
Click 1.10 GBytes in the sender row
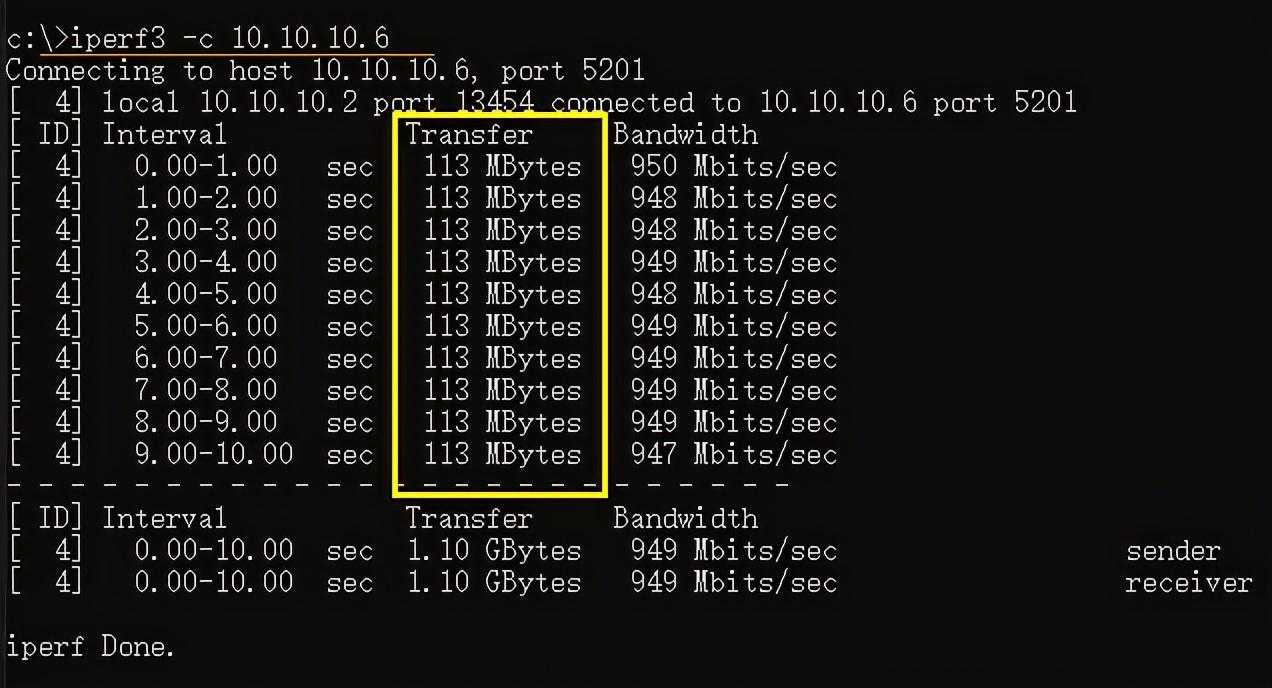[x=494, y=551]
